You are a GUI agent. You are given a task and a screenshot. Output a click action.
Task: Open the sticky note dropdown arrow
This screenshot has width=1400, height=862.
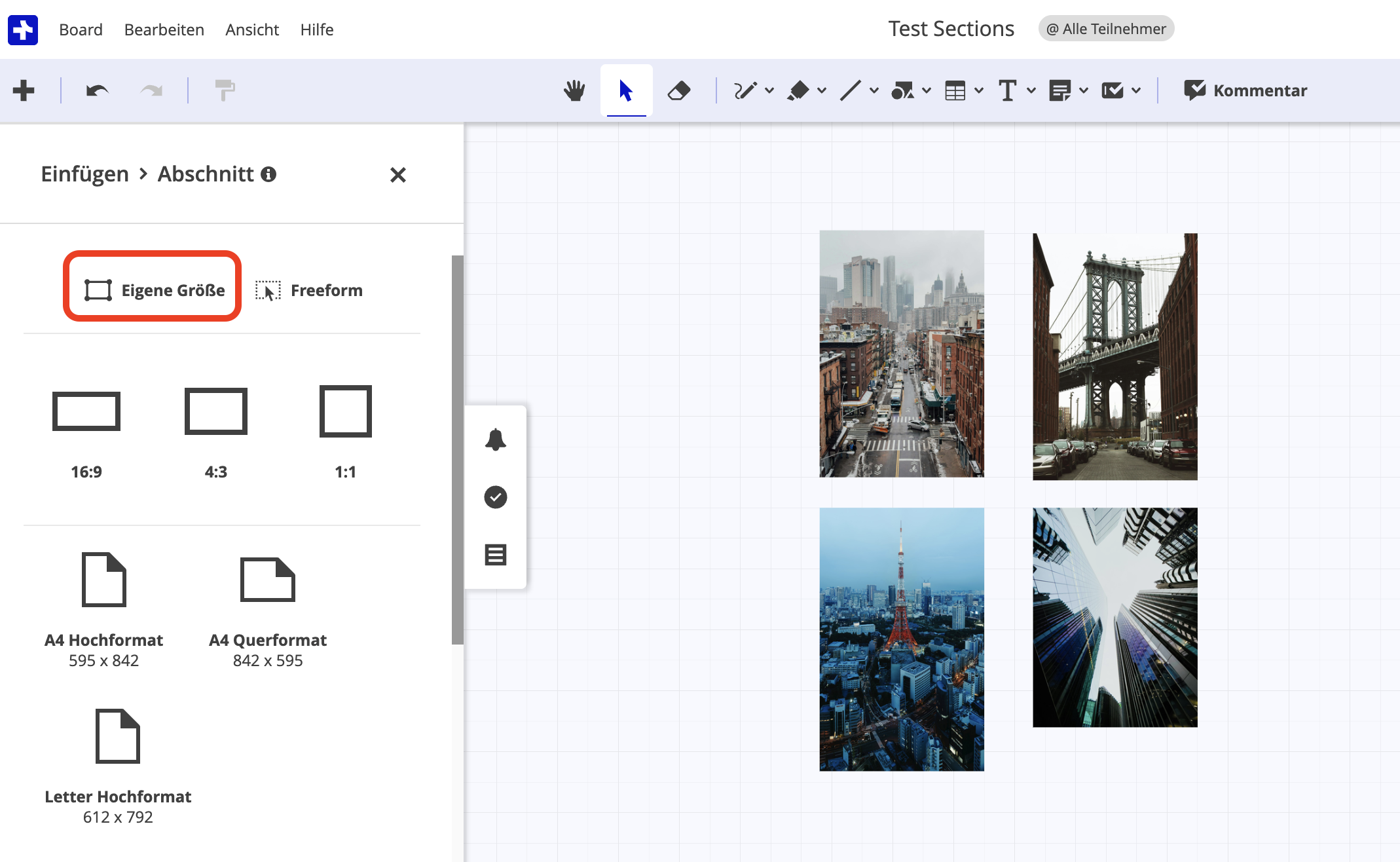[1084, 90]
